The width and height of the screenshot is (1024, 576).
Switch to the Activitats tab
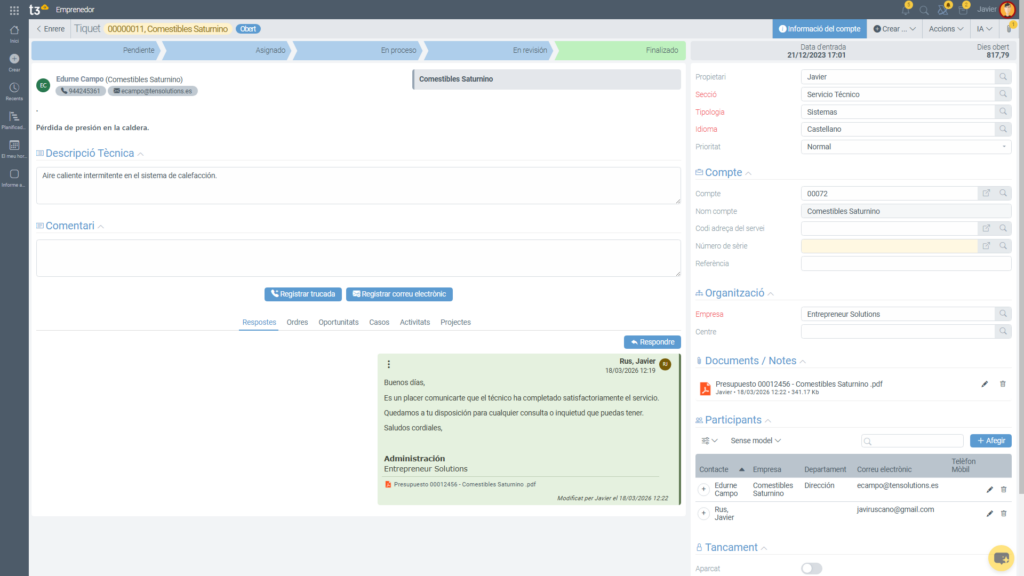pos(414,322)
